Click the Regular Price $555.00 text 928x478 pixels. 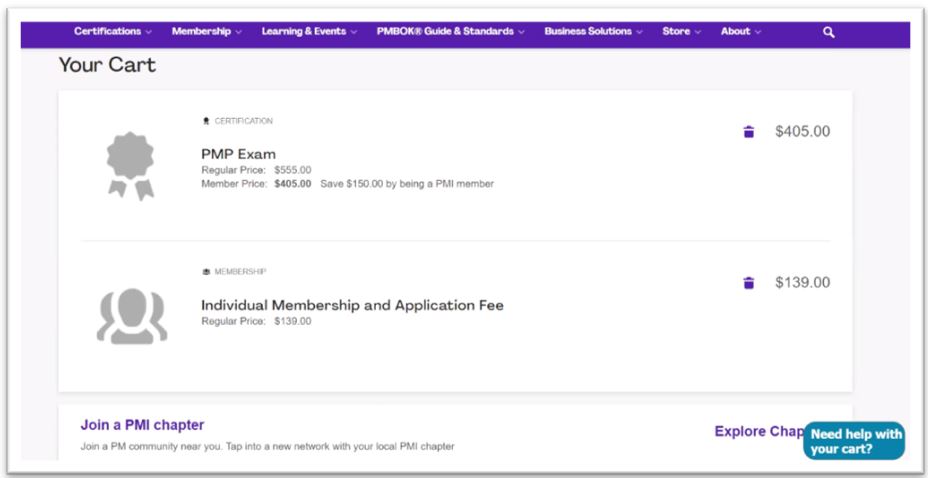click(x=256, y=170)
